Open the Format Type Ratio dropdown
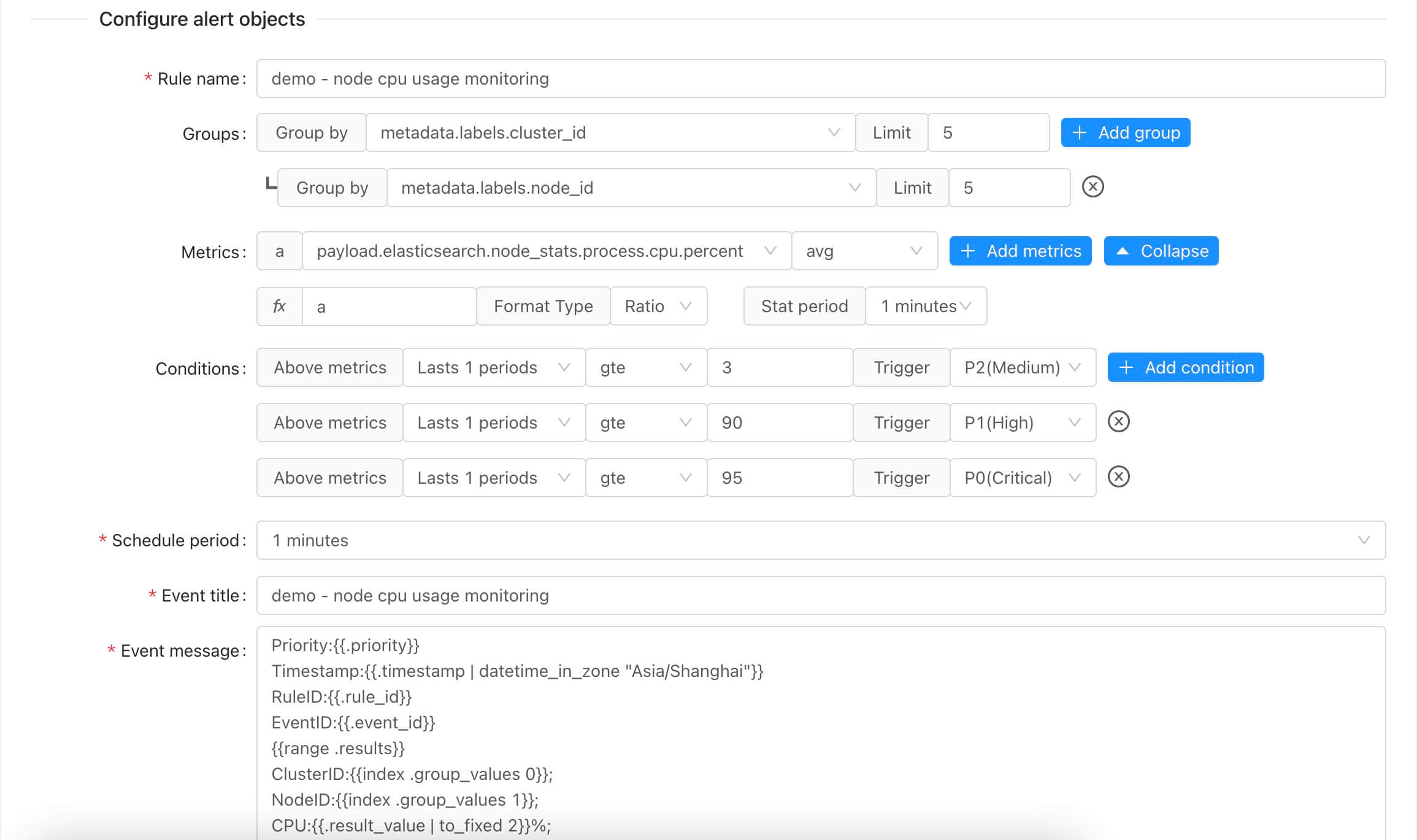 pos(658,306)
